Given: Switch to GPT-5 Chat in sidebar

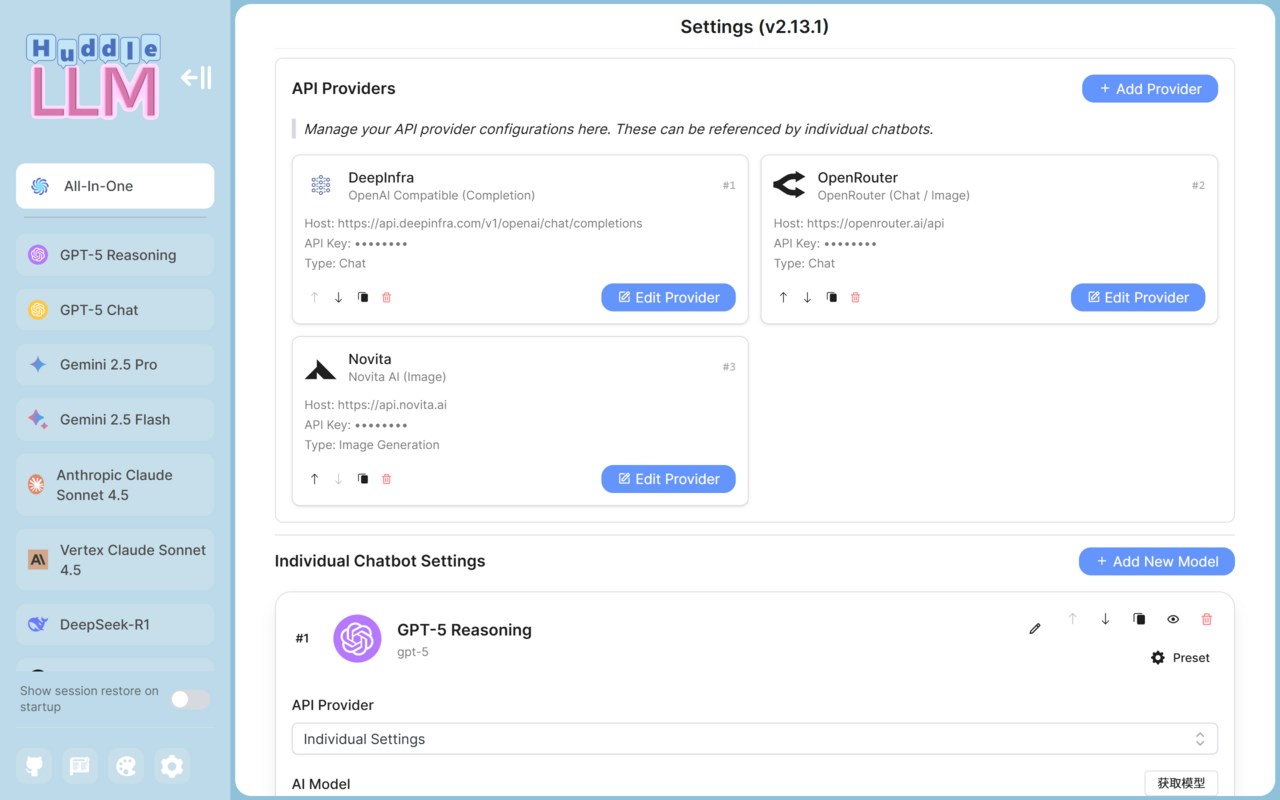Looking at the screenshot, I should pyautogui.click(x=115, y=310).
